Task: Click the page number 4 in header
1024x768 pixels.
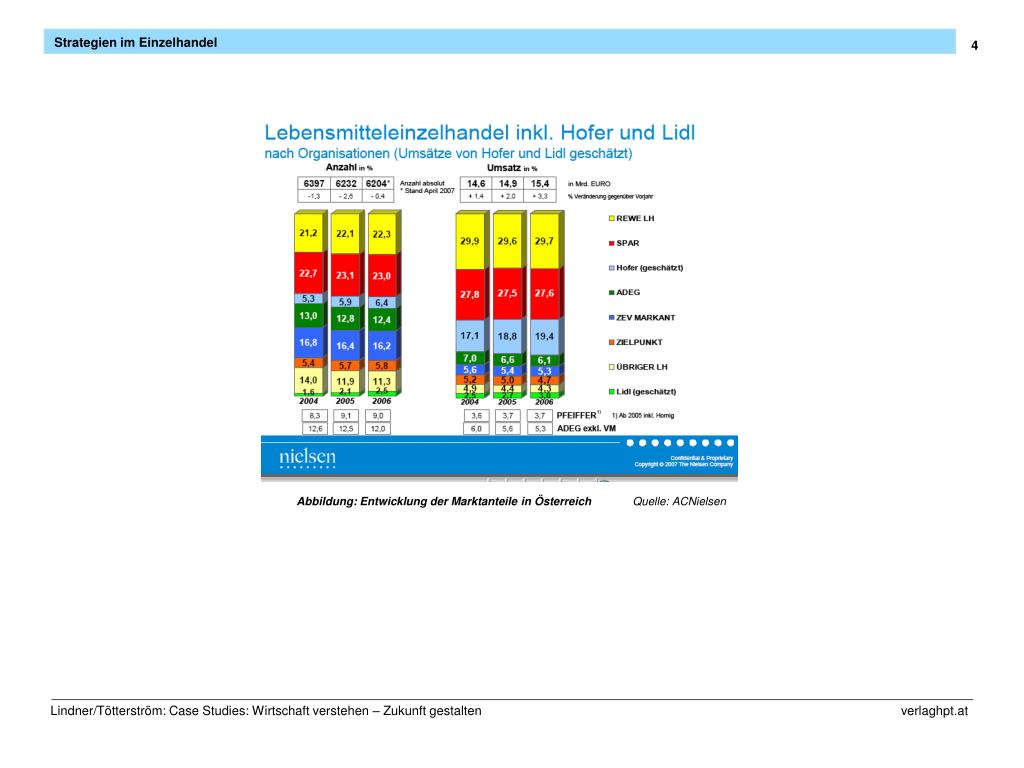Action: pos(974,46)
